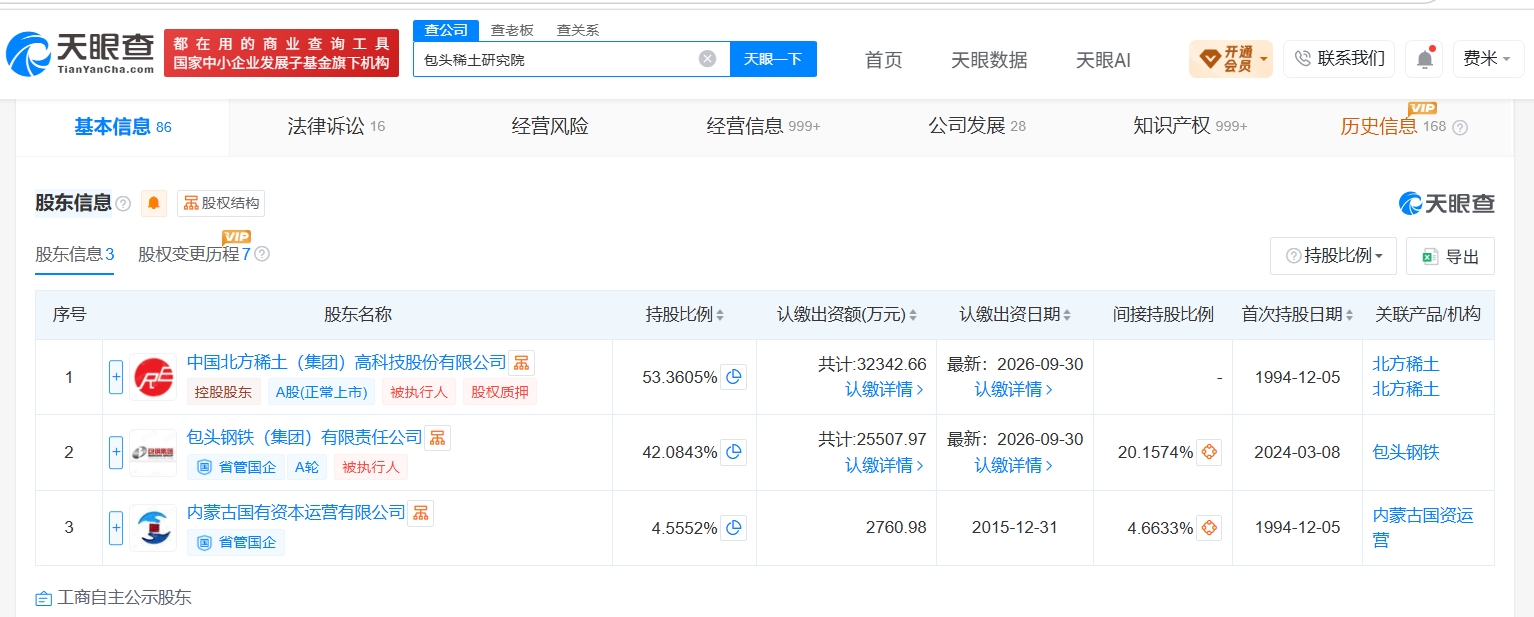Switch to 经营信息 tab
Screen dimensions: 1534x617
763,127
